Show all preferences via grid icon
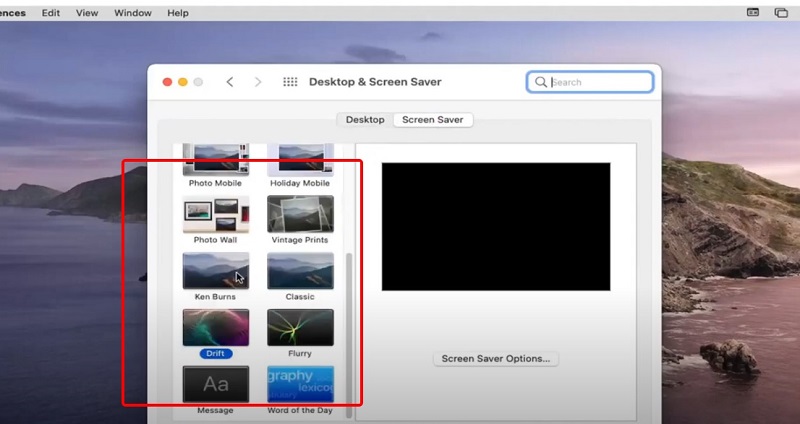This screenshot has width=800, height=424. tap(290, 82)
